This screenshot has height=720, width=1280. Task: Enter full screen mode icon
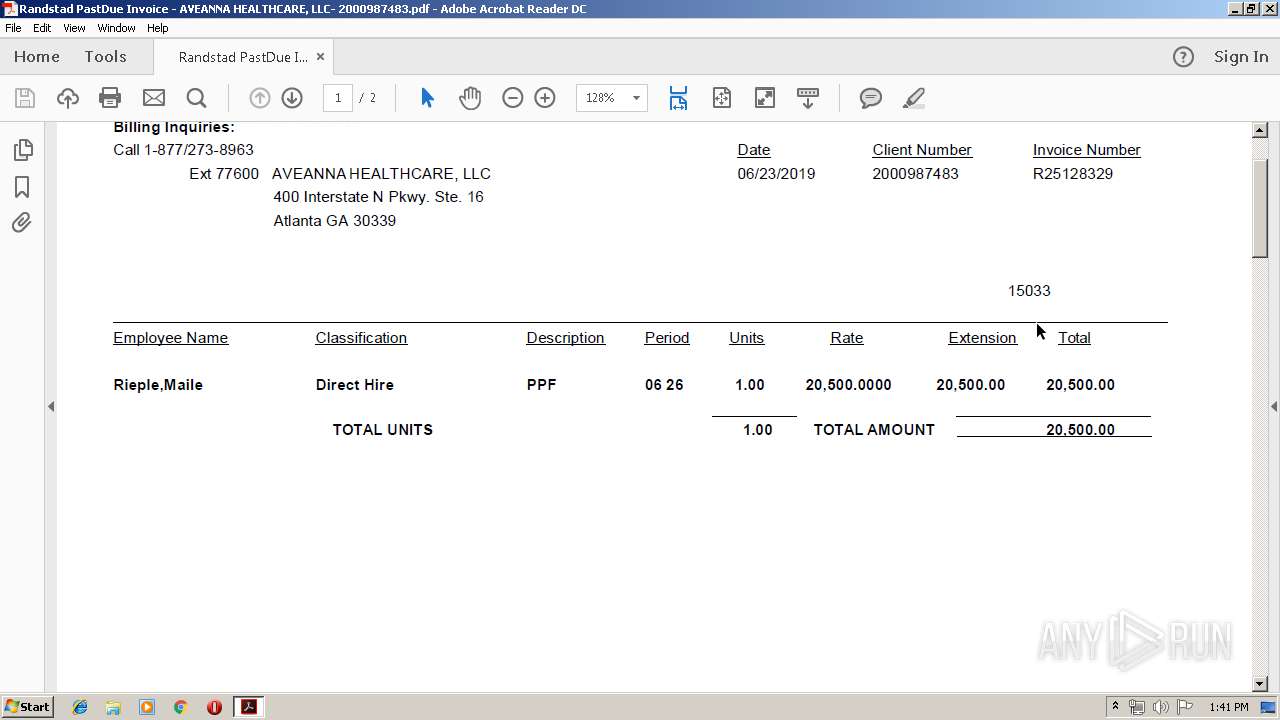coord(765,98)
